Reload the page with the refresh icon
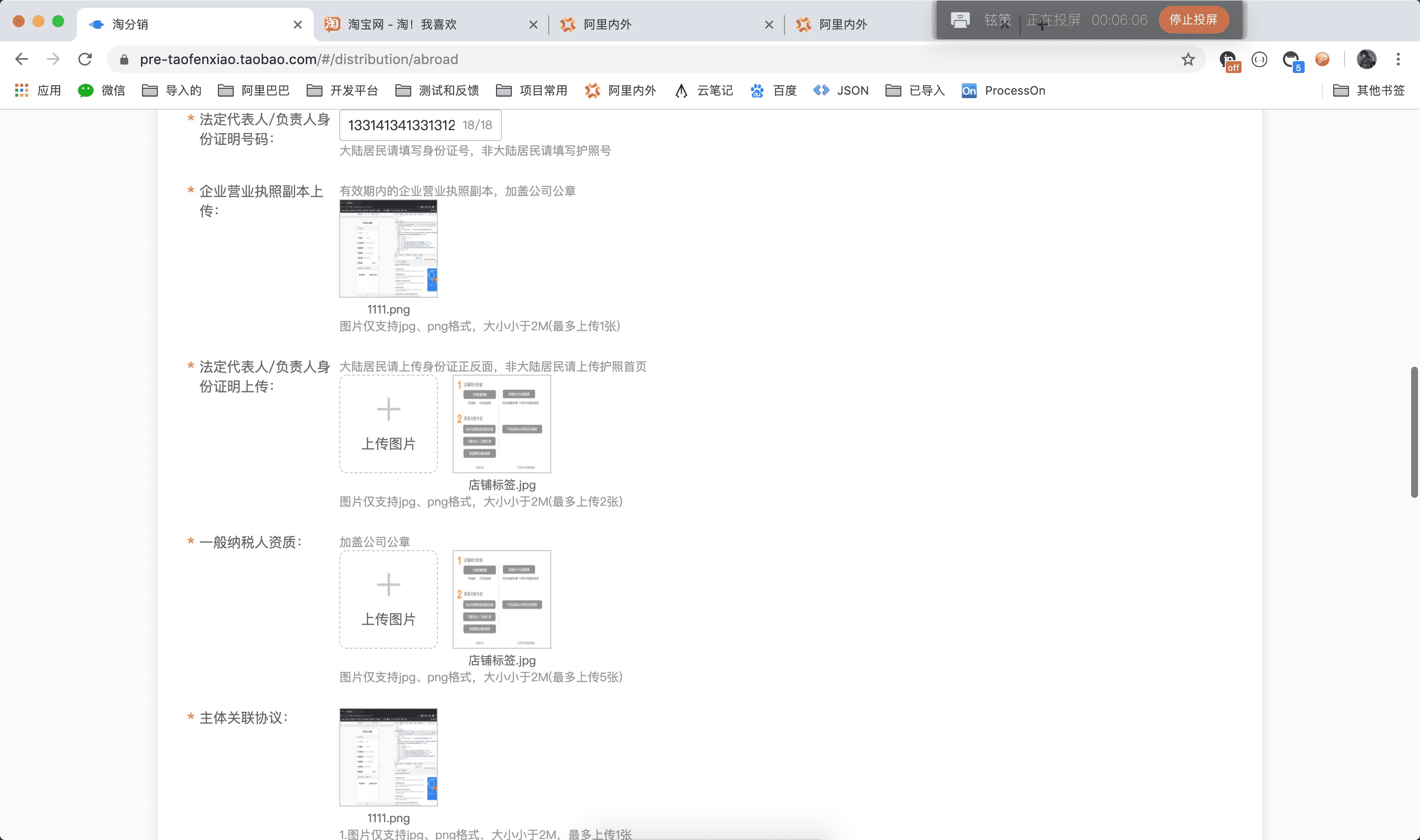 point(85,59)
